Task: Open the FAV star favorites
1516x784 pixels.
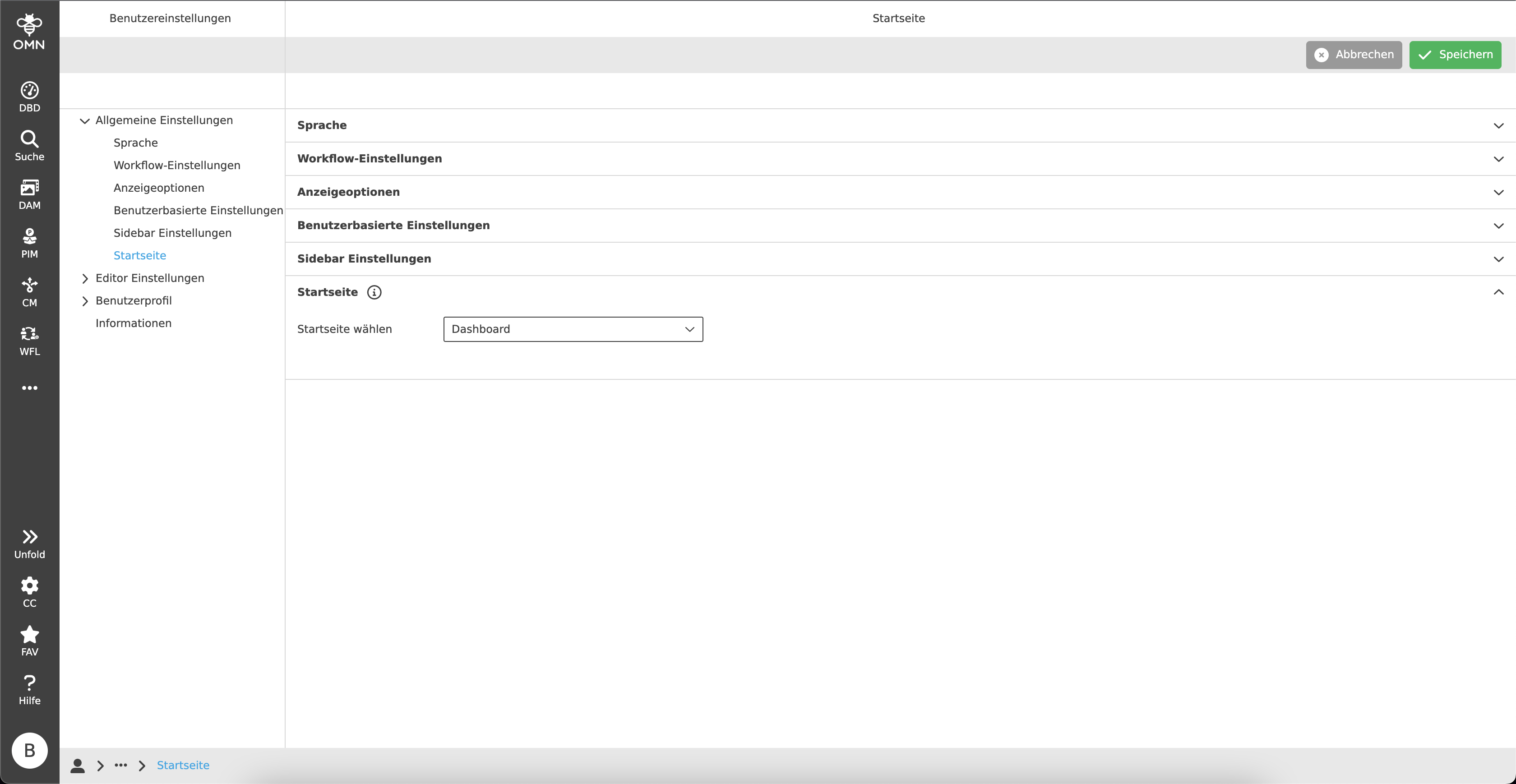Action: [29, 641]
